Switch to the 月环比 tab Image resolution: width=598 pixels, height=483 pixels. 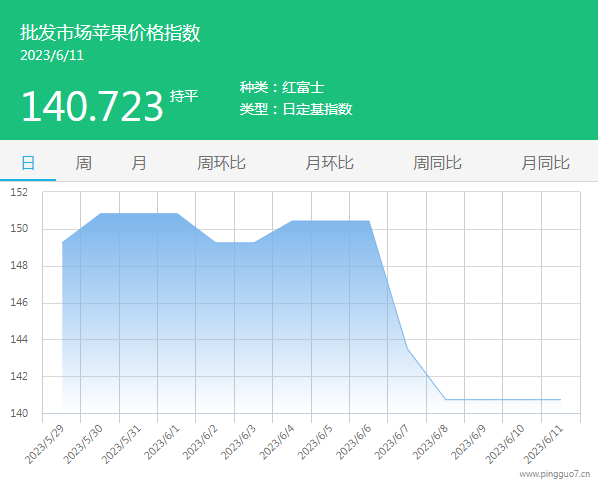click(330, 163)
